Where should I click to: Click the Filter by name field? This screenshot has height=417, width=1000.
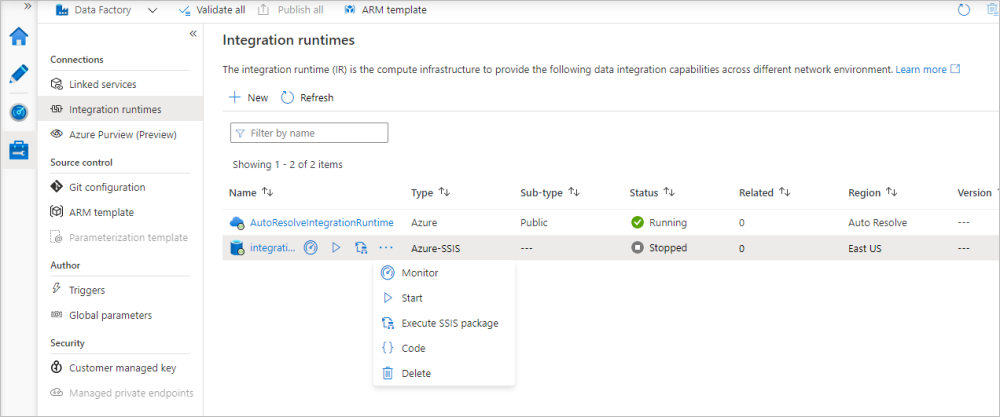(309, 133)
